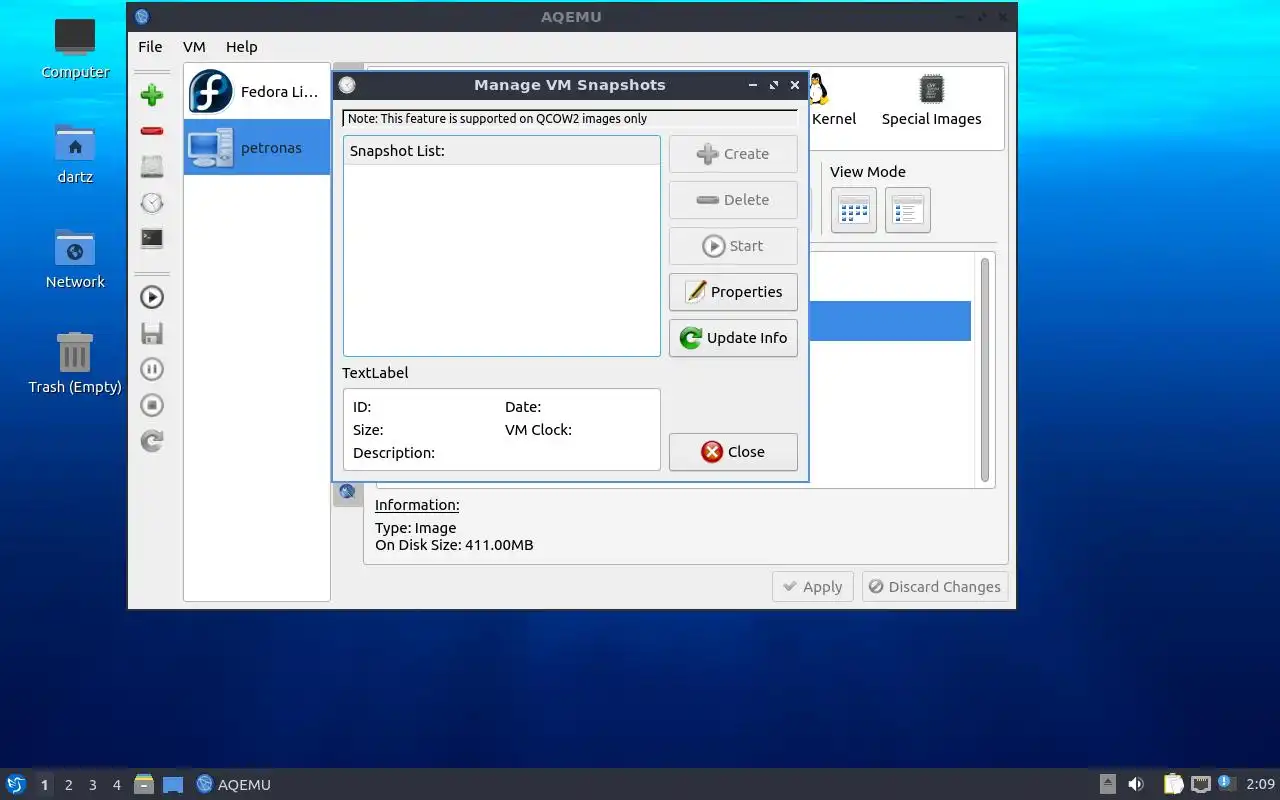The height and width of the screenshot is (800, 1280).
Task: Switch to icon grid view mode
Action: (854, 210)
